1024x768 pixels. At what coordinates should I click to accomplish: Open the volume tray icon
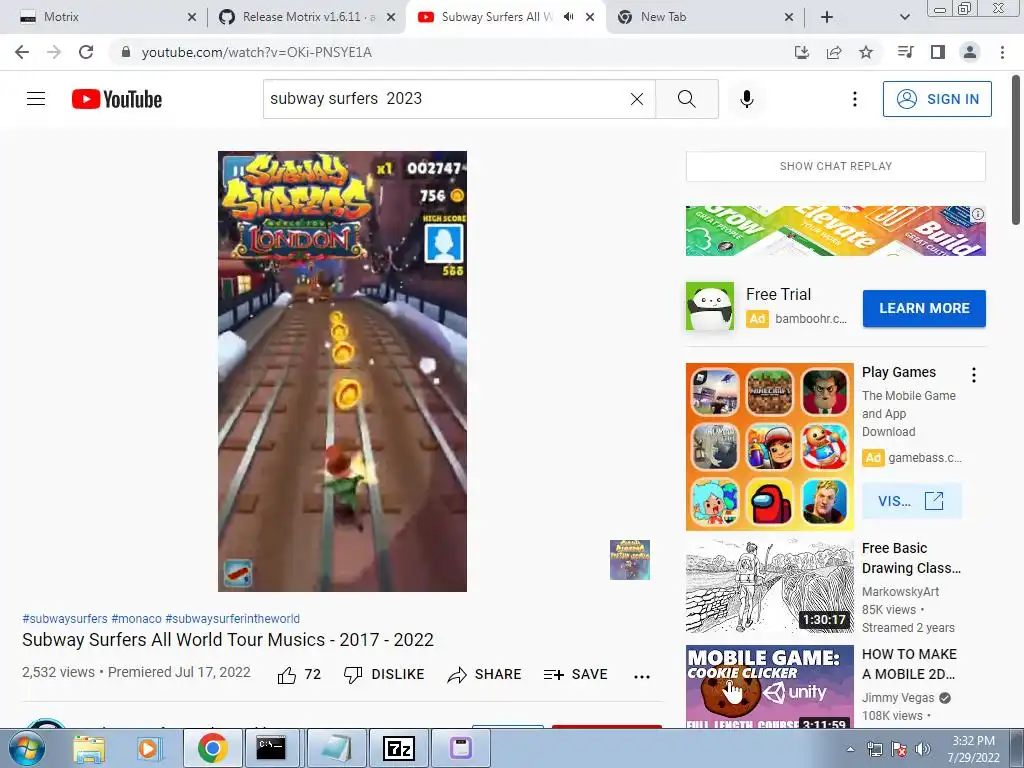pyautogui.click(x=922, y=749)
